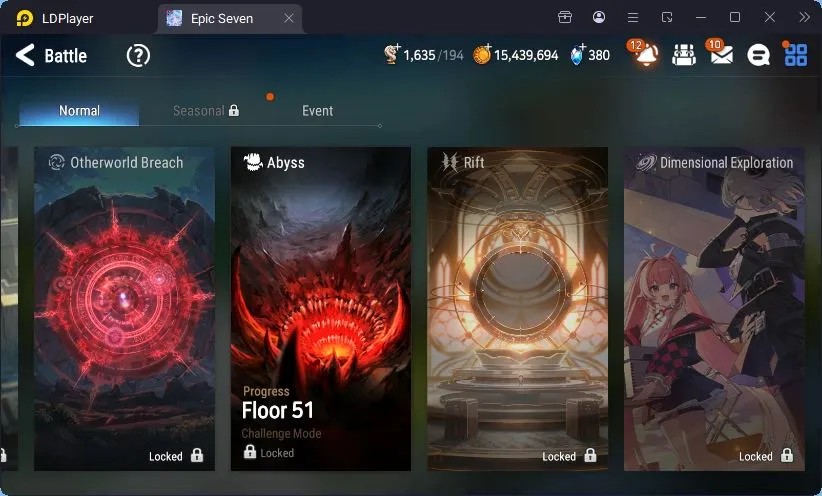Tap the gold coin currency icon

pos(482,54)
